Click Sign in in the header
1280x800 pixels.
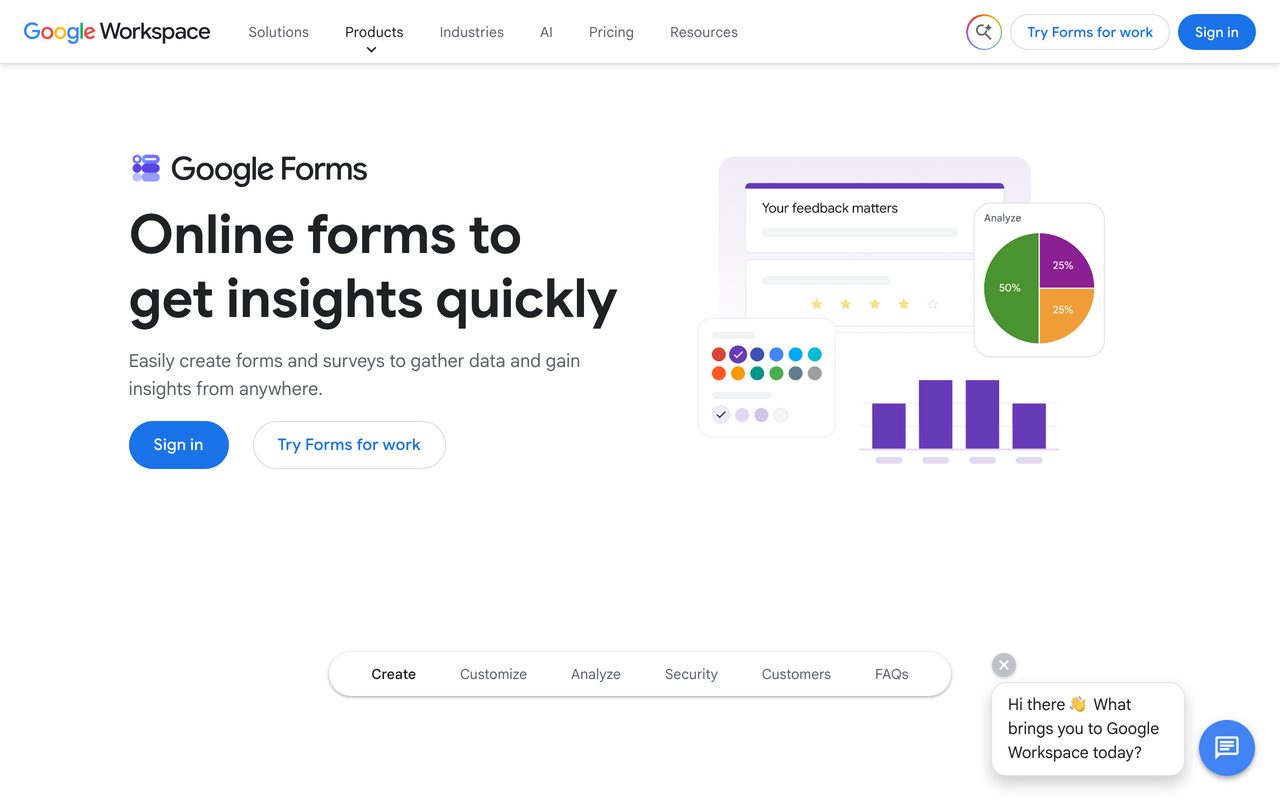coord(1217,32)
